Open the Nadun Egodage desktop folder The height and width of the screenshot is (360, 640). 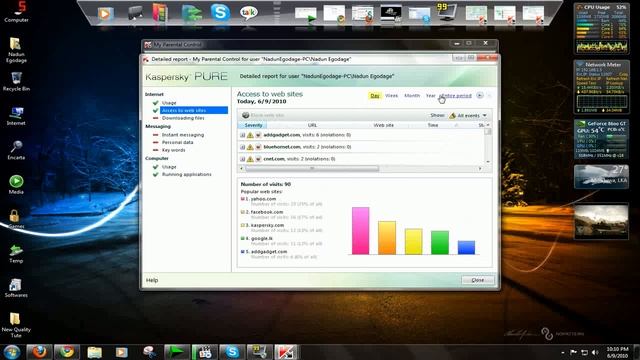click(16, 50)
